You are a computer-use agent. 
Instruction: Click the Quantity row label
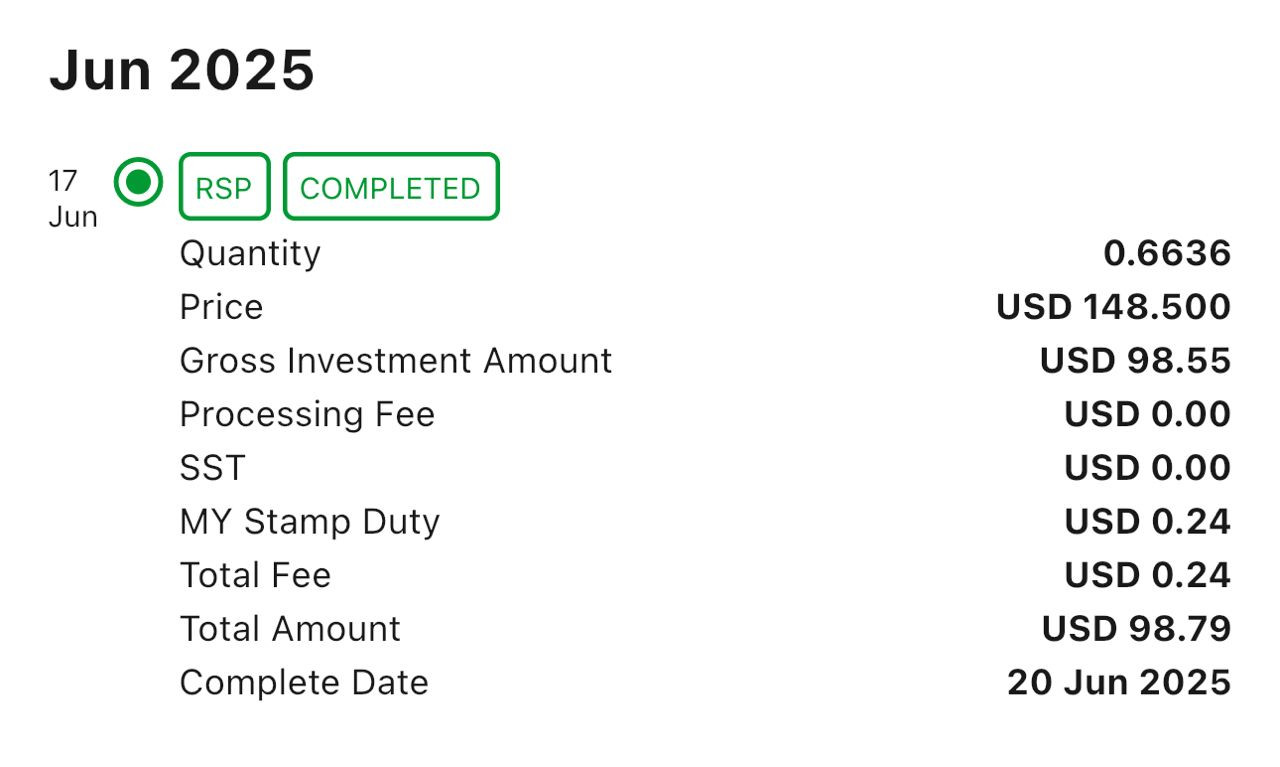(250, 253)
